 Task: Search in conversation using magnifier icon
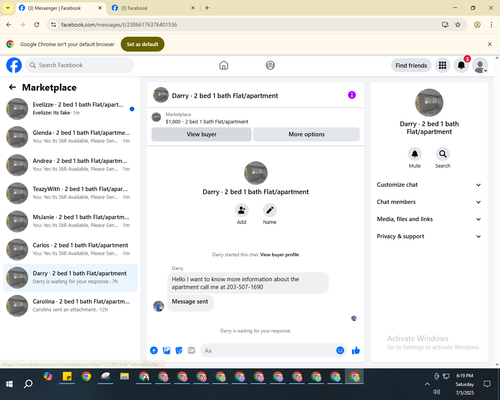(443, 154)
